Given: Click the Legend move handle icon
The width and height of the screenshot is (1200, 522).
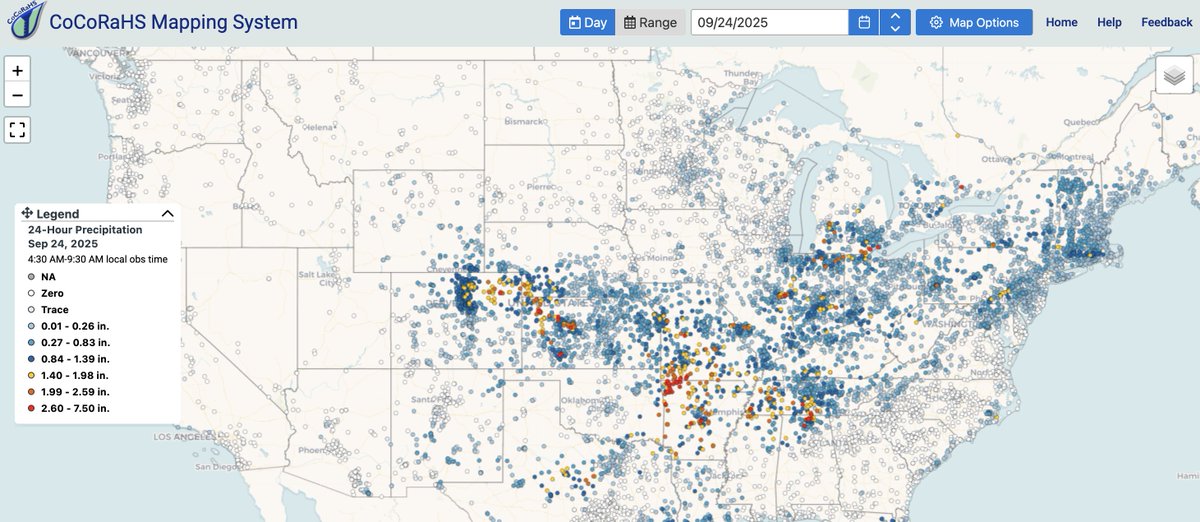Looking at the screenshot, I should tap(28, 214).
